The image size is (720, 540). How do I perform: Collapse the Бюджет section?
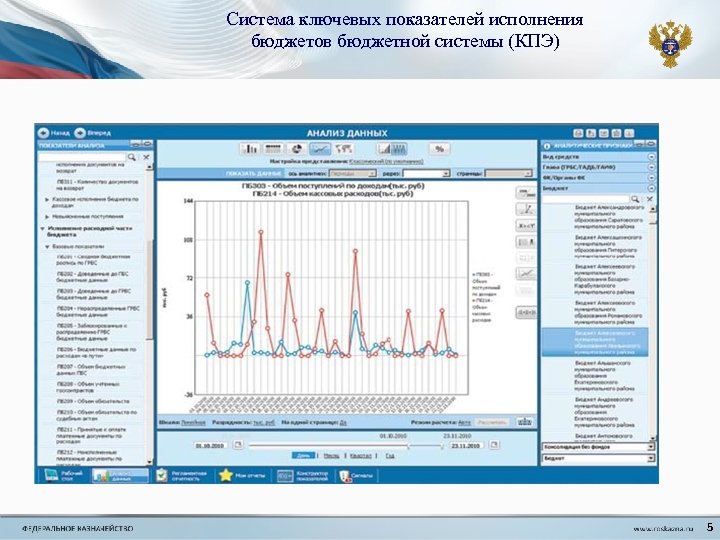[x=651, y=188]
